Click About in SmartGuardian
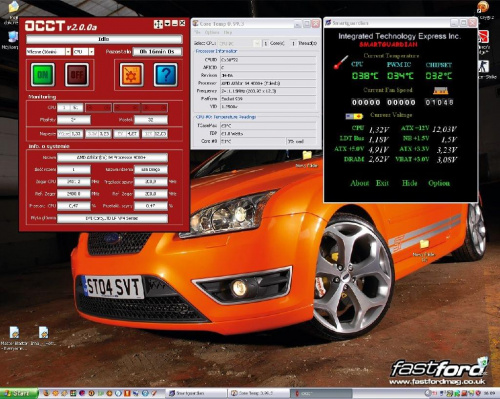Image resolution: width=500 pixels, height=399 pixels. [360, 183]
